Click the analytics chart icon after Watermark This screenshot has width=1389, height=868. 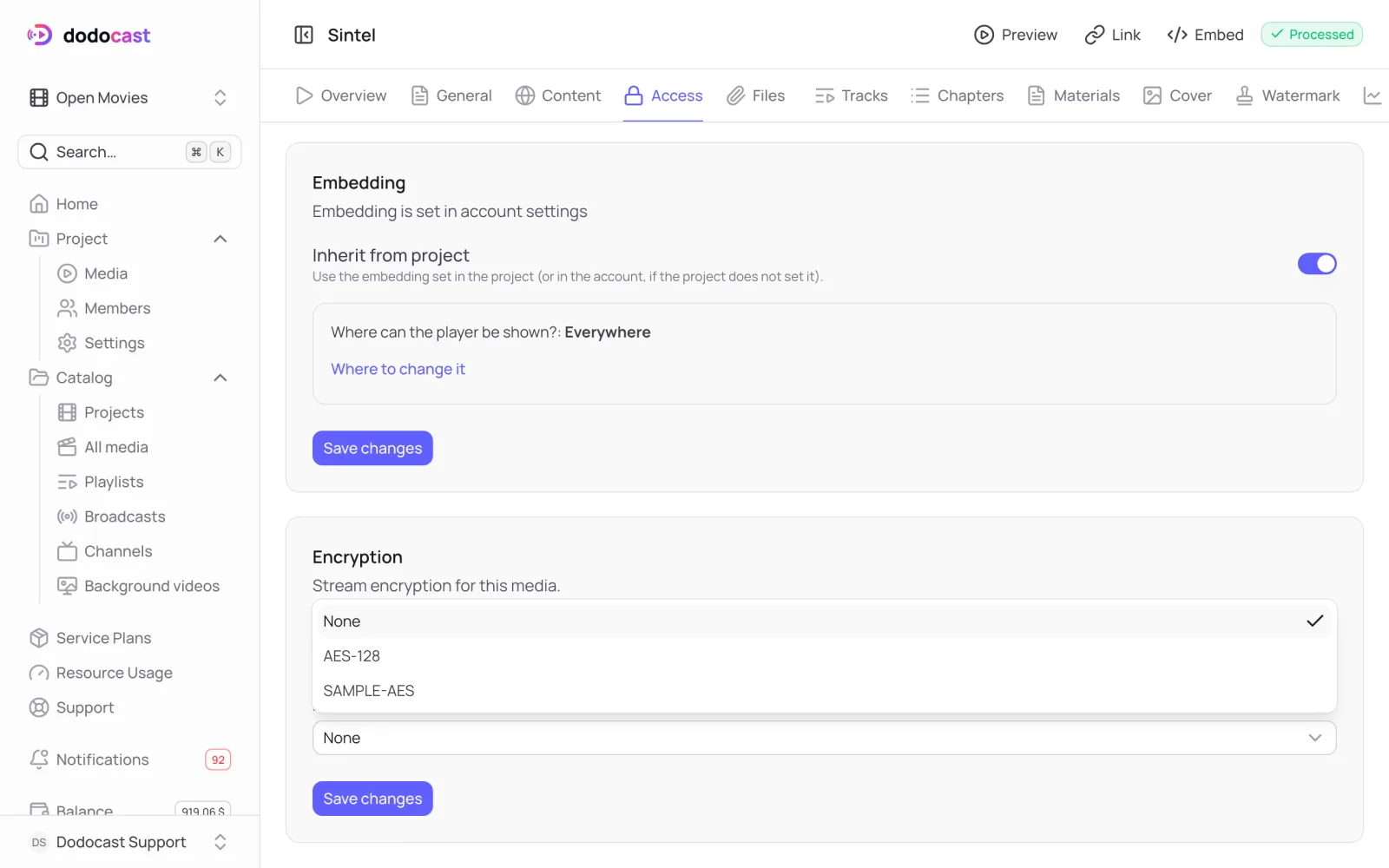coord(1373,95)
